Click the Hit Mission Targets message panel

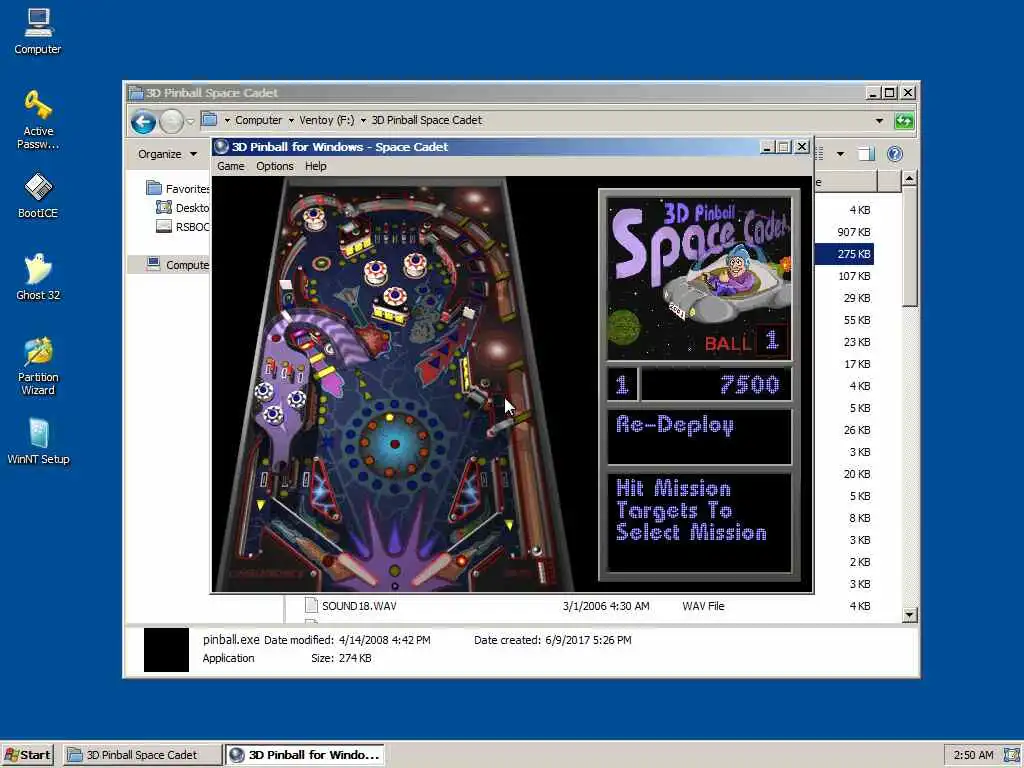pyautogui.click(x=699, y=522)
